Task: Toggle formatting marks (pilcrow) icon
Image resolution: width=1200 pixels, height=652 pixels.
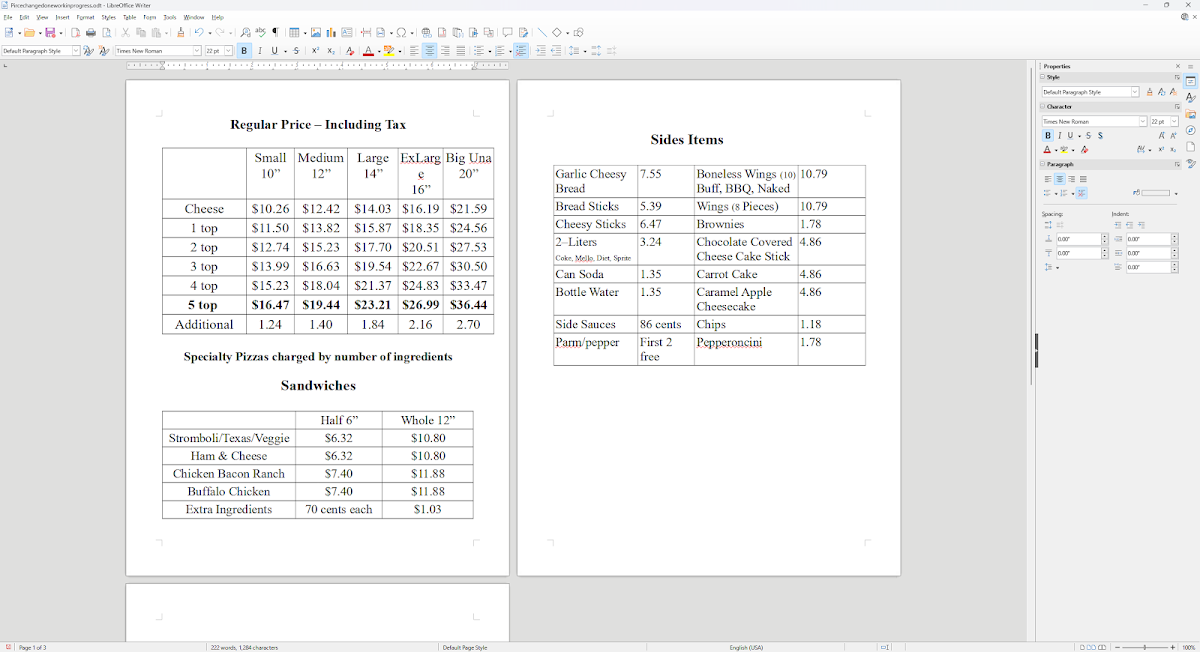Action: coord(276,33)
